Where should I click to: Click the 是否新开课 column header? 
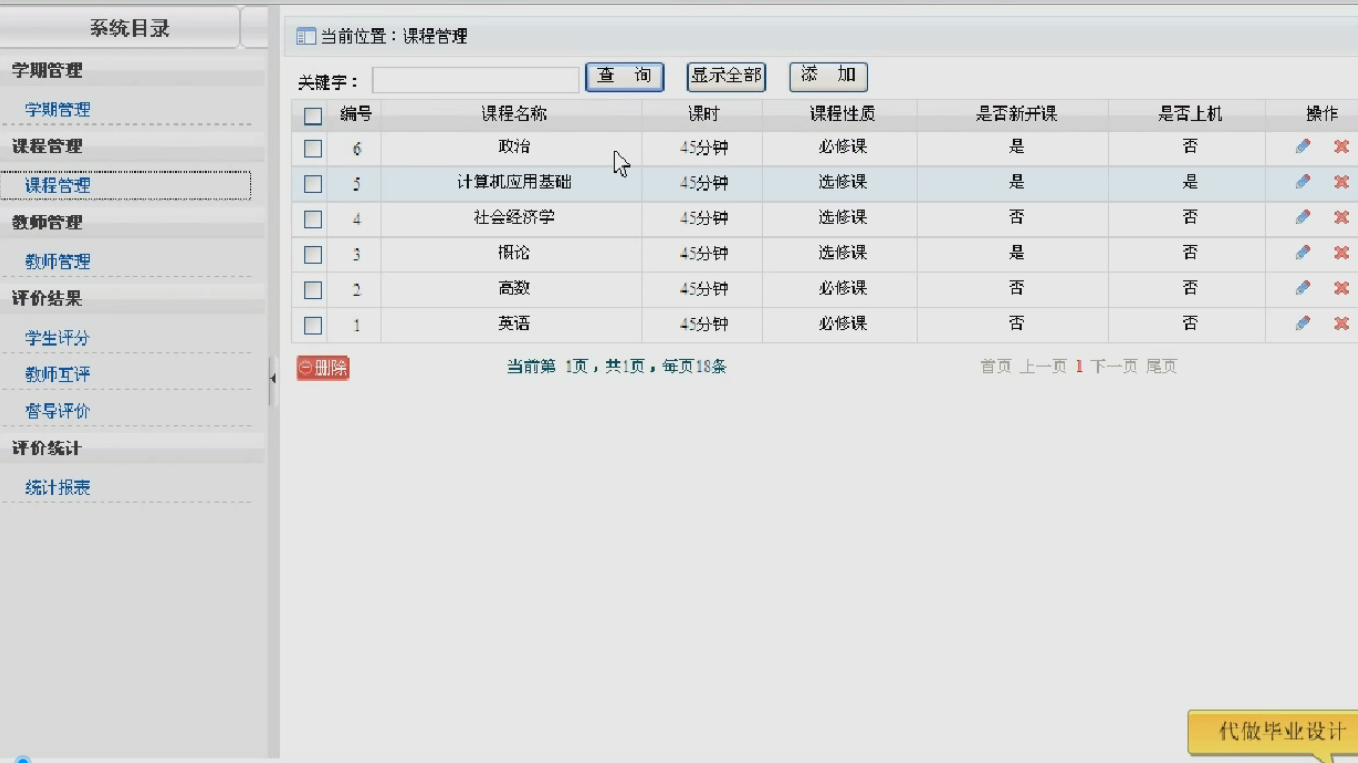tap(1016, 114)
